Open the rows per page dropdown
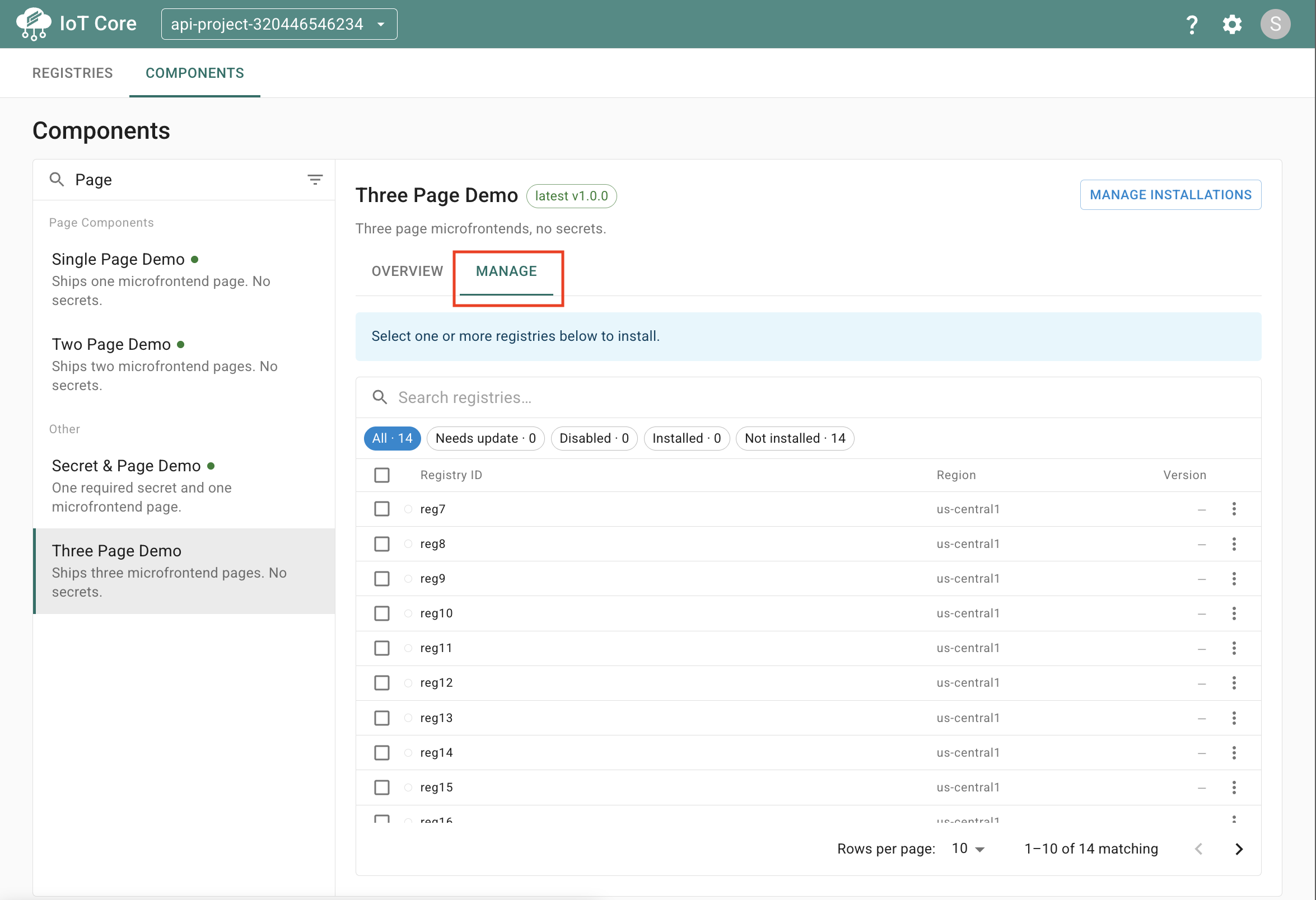Image resolution: width=1316 pixels, height=900 pixels. pyautogui.click(x=968, y=849)
